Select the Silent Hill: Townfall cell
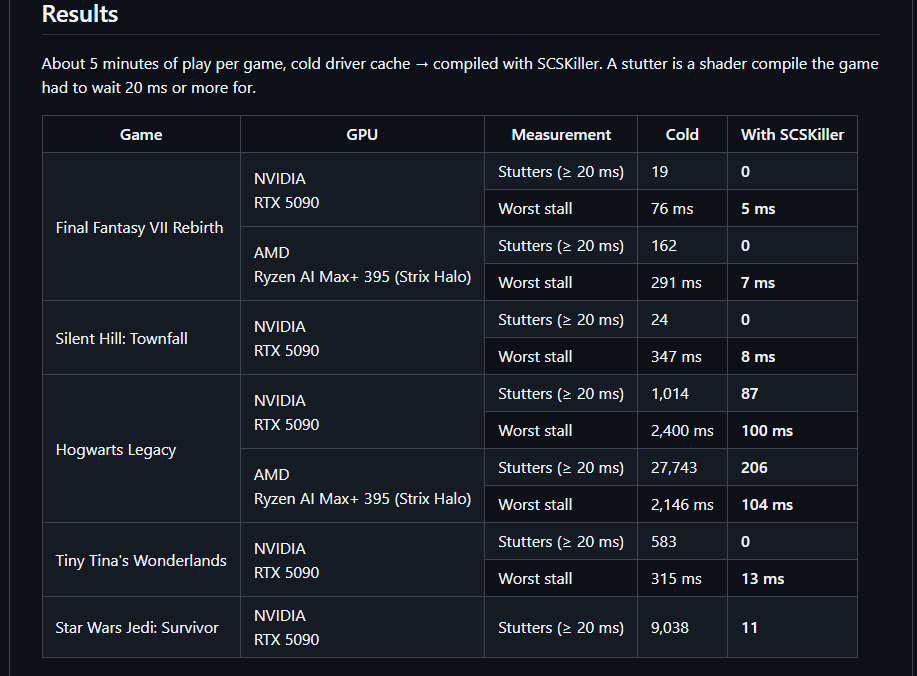The image size is (917, 676). (141, 338)
